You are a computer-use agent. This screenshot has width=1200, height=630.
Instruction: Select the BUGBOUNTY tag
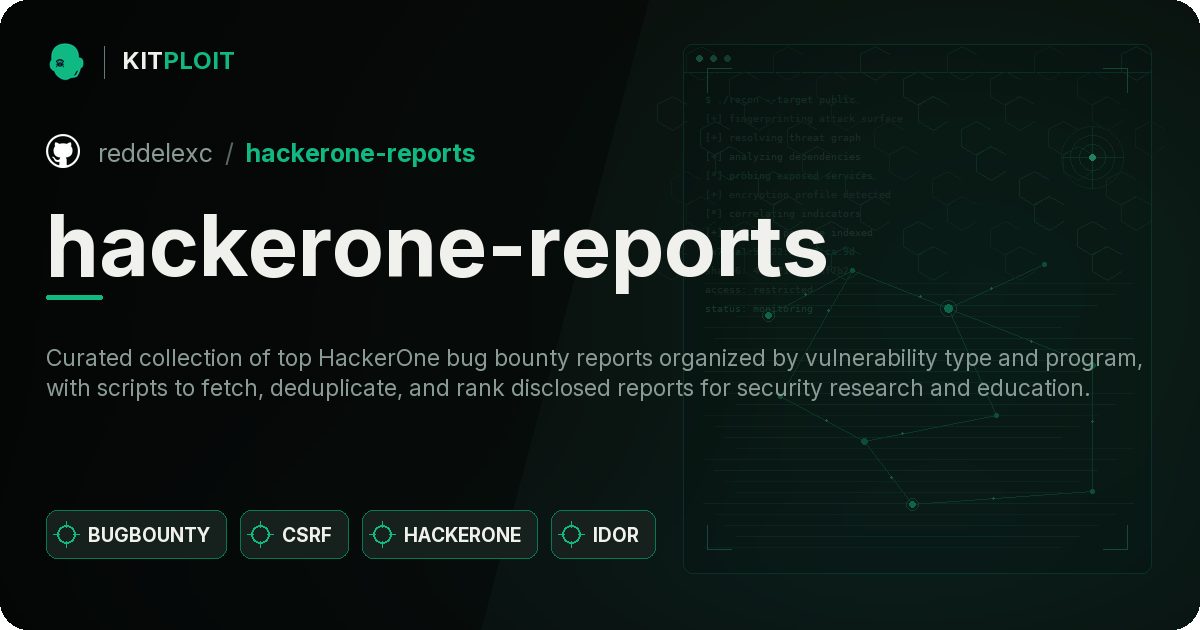[x=136, y=535]
